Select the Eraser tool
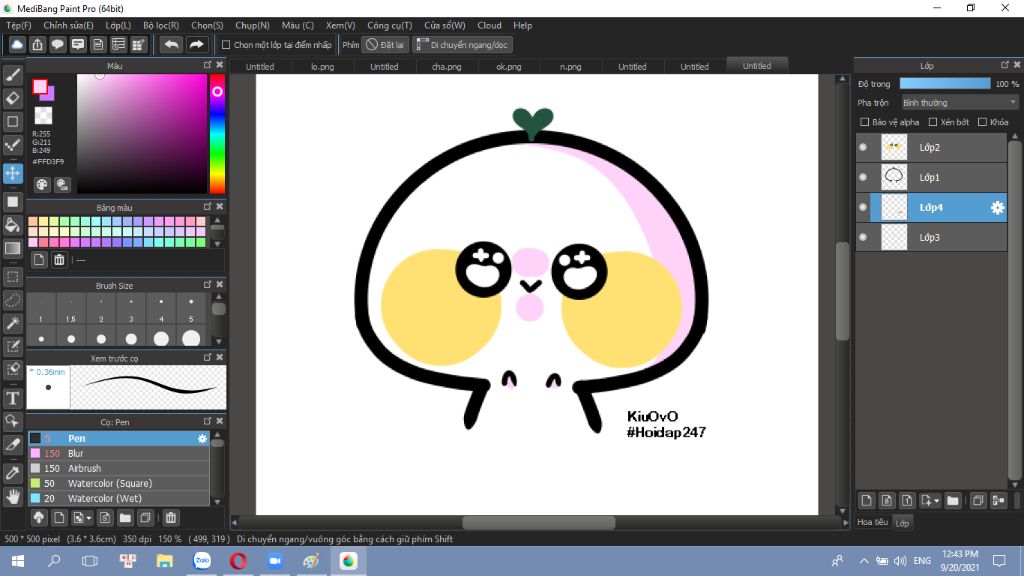Viewport: 1024px width, 576px height. click(12, 98)
